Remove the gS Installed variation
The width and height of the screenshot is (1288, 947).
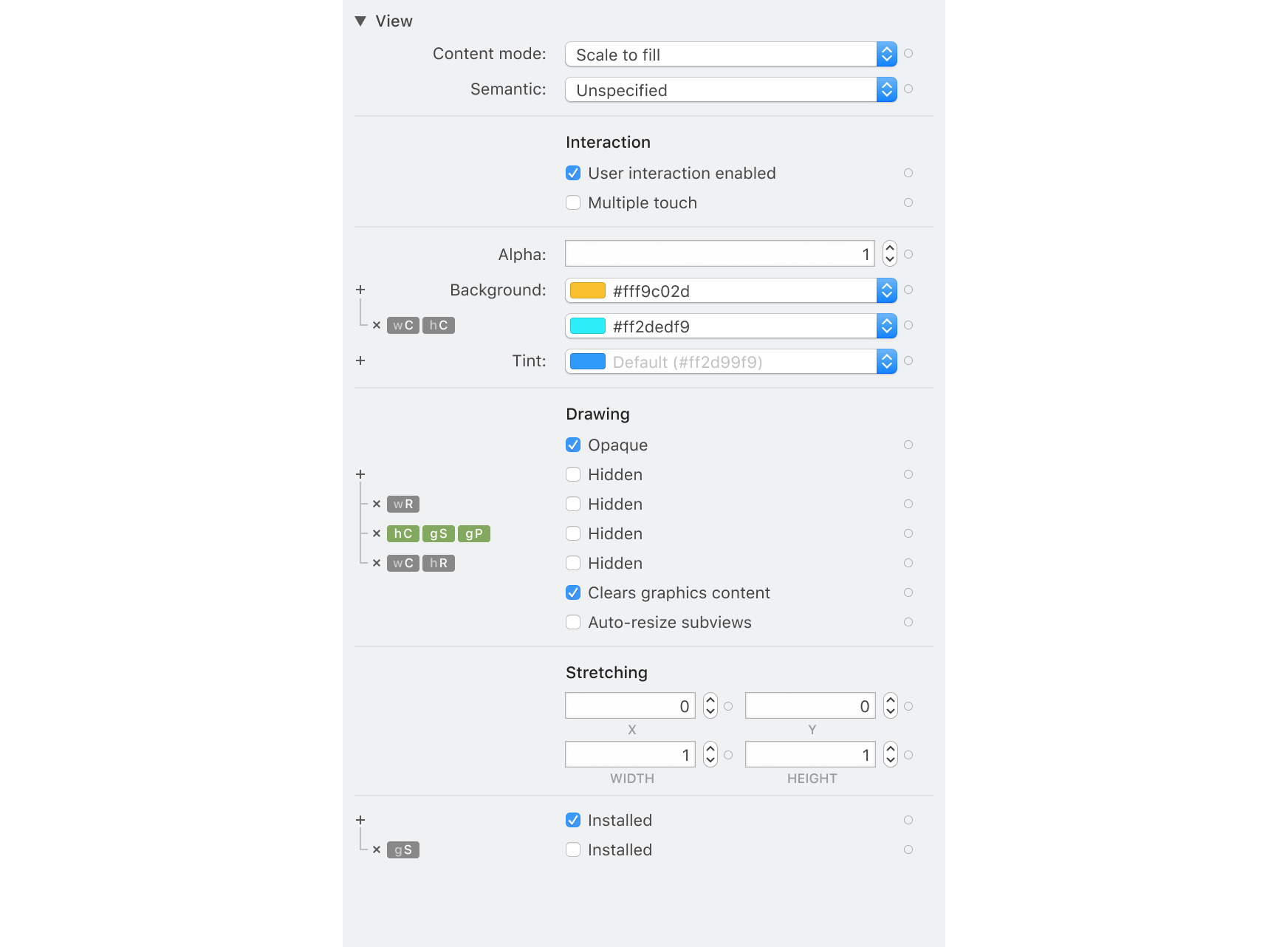click(377, 849)
